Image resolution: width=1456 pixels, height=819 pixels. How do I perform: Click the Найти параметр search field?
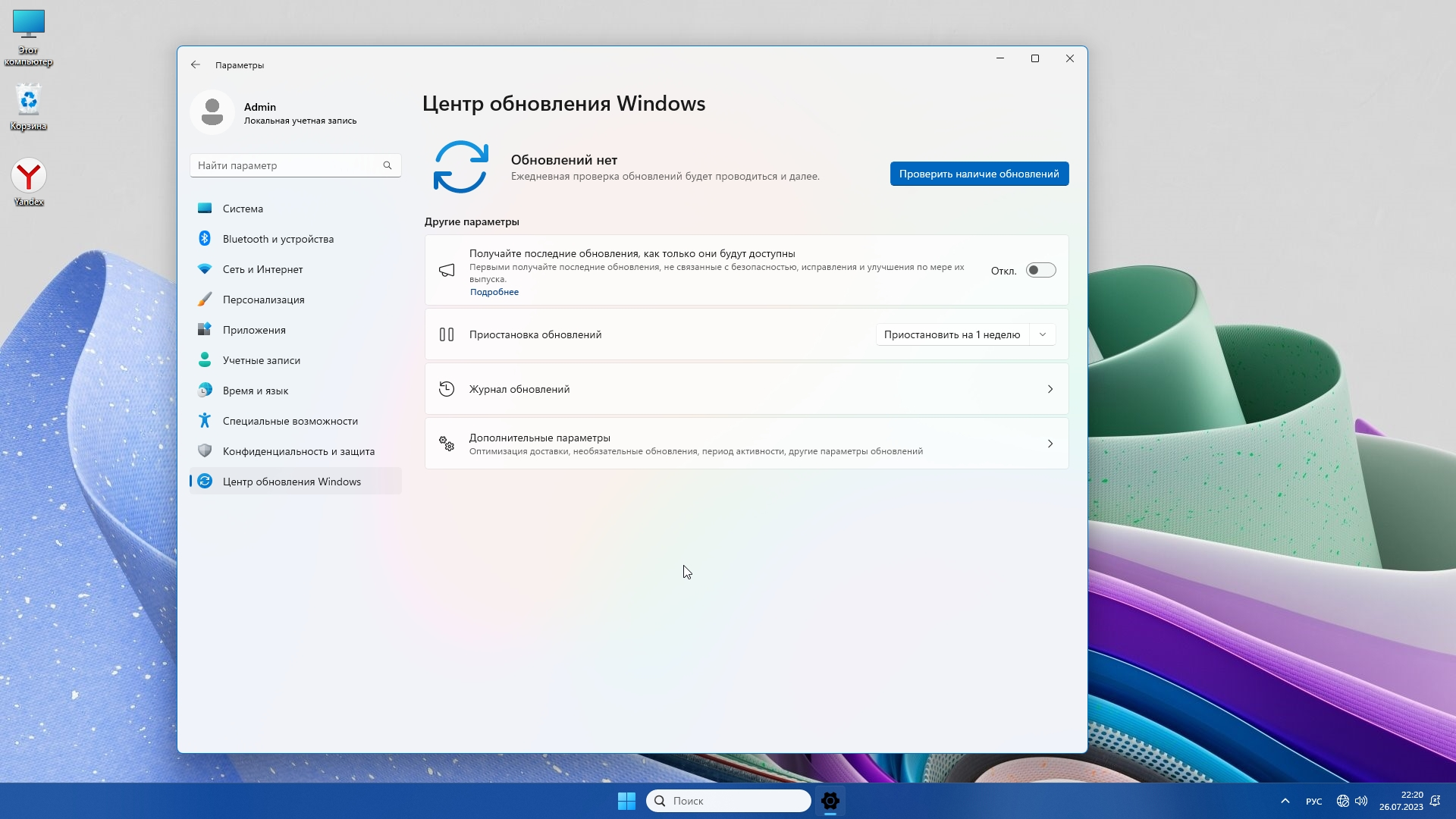[287, 165]
